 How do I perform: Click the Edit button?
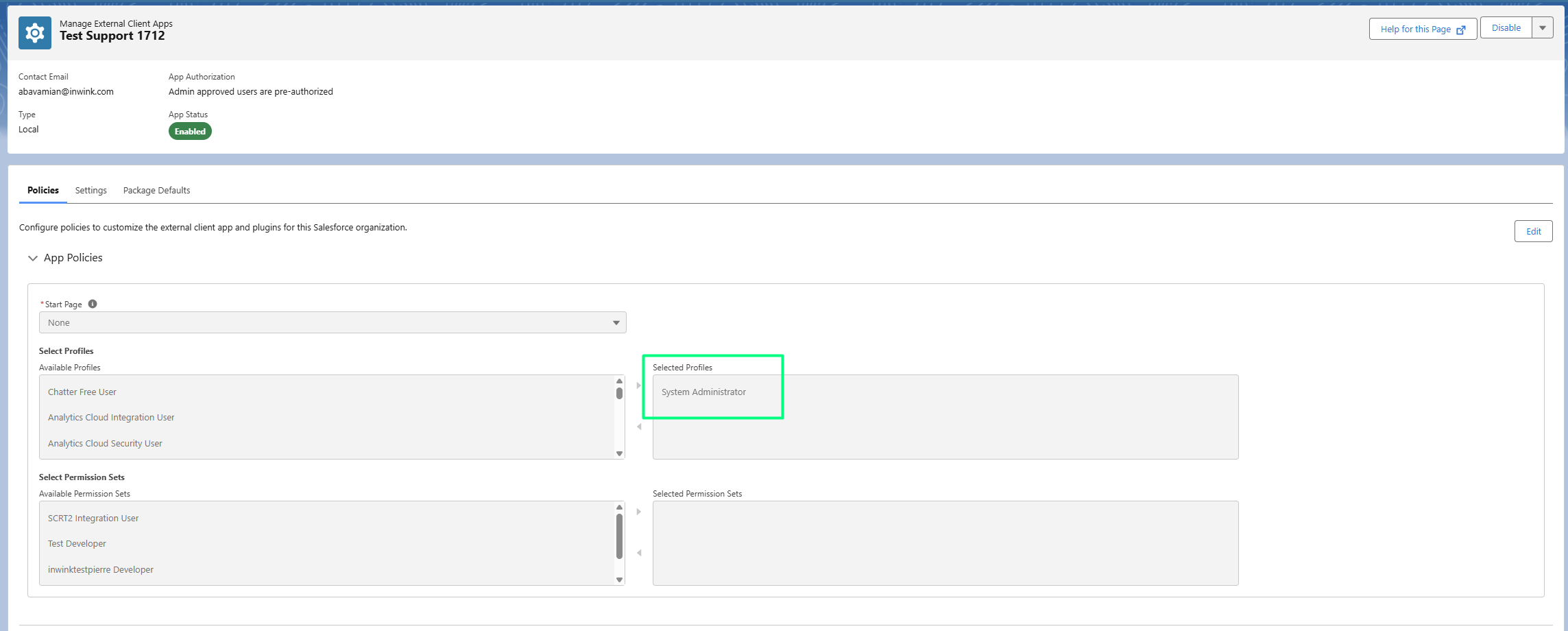[1533, 231]
